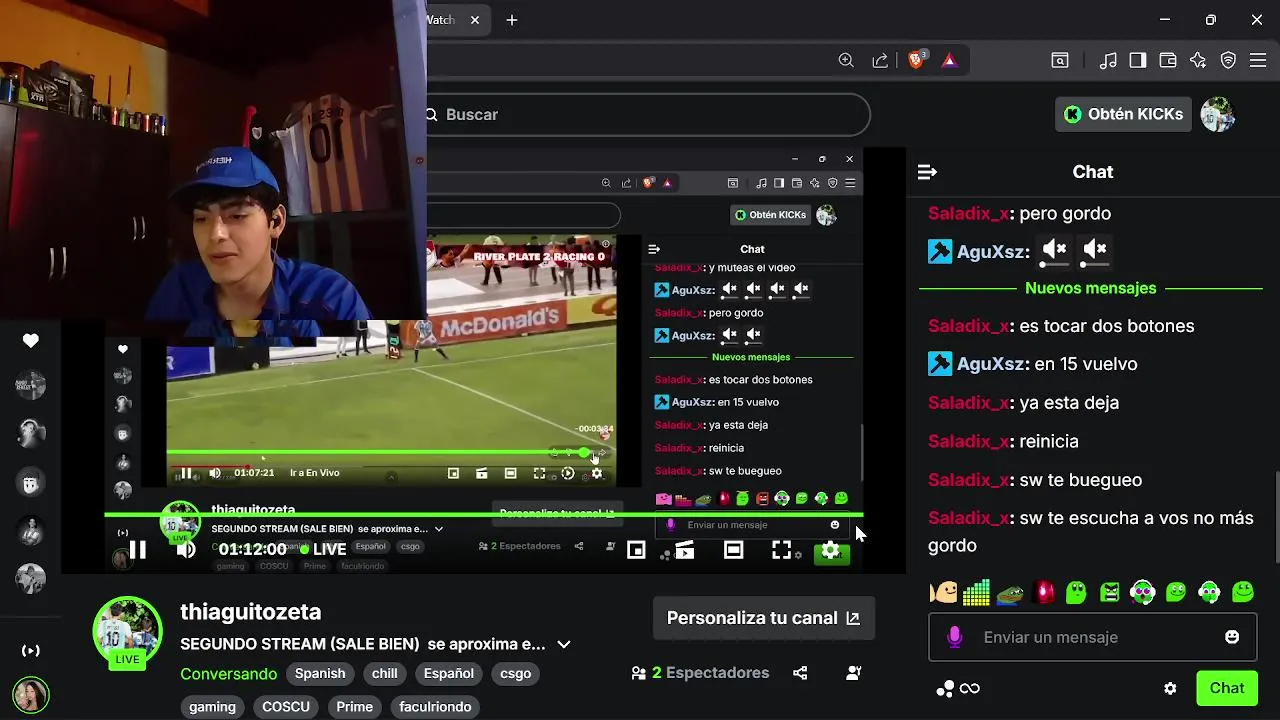Insert the Pepe frog emote
Screen dimensions: 1280x720
(x=1010, y=593)
